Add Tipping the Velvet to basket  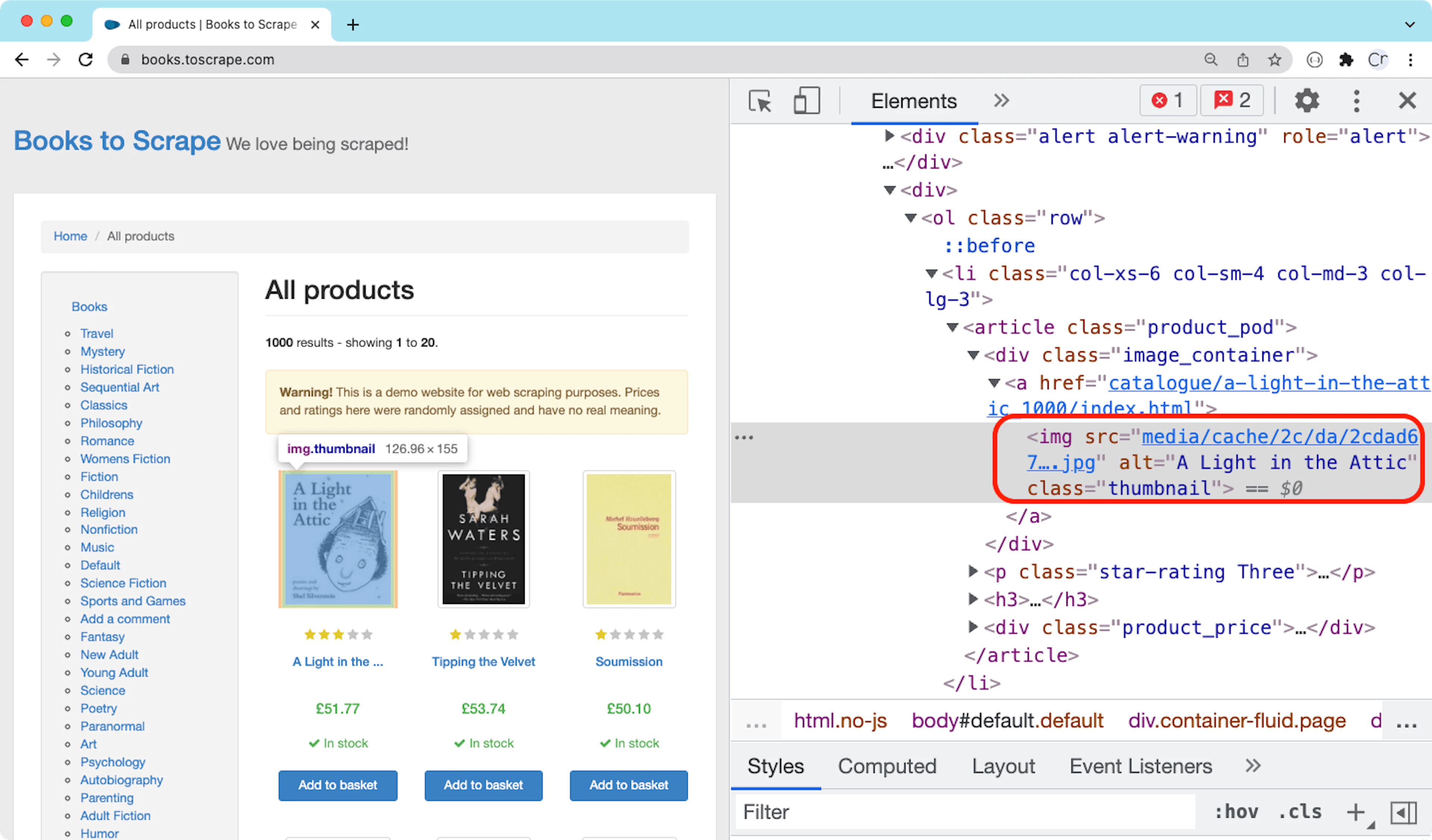pos(484,785)
